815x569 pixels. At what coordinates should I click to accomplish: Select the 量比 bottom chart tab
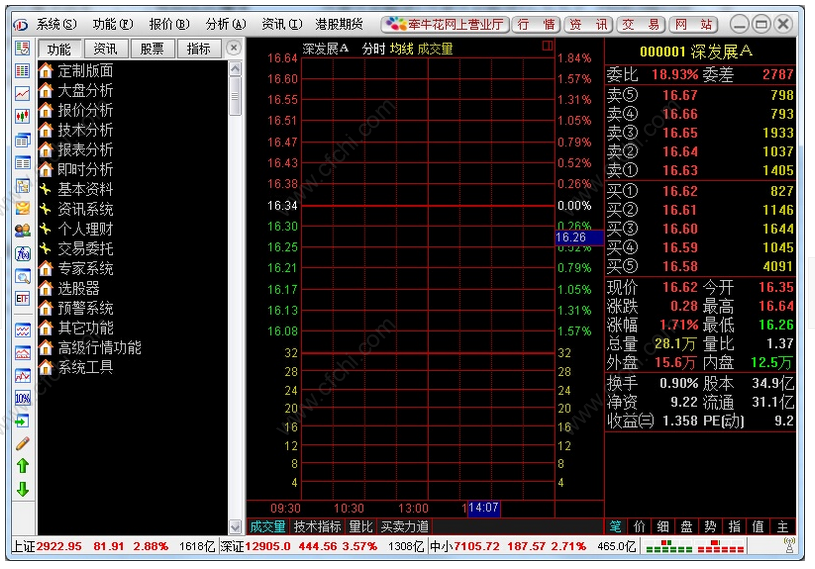pos(360,526)
